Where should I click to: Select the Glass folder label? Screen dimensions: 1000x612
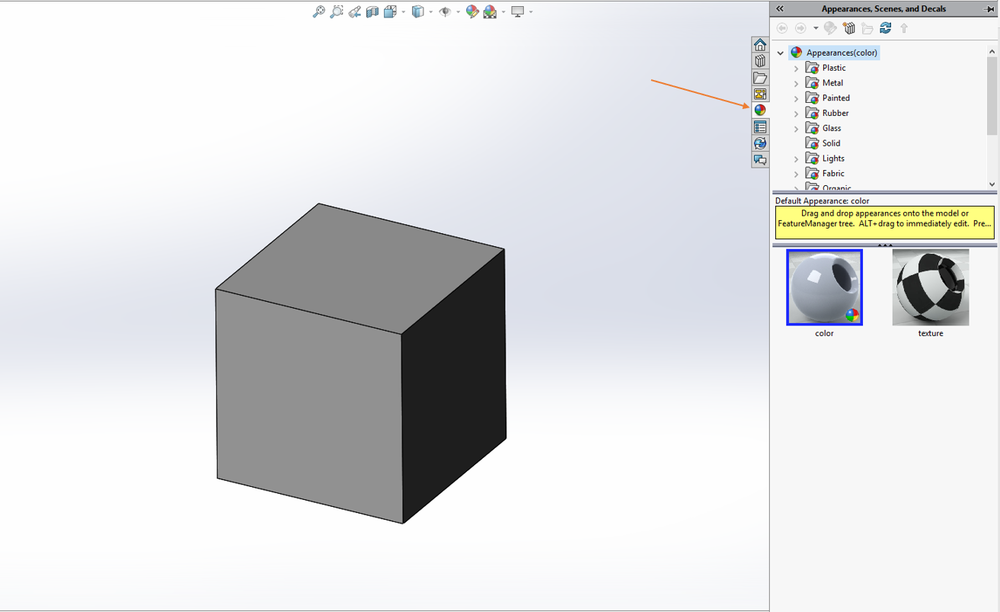(x=831, y=128)
